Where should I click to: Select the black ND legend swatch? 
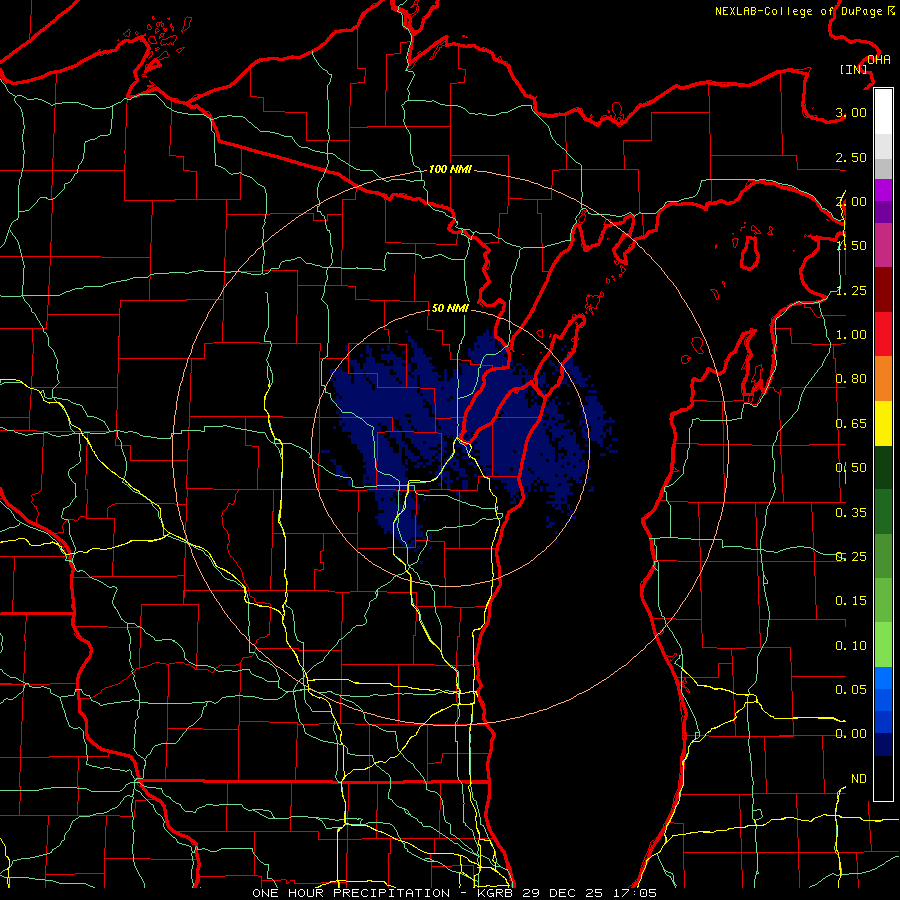coord(883,778)
